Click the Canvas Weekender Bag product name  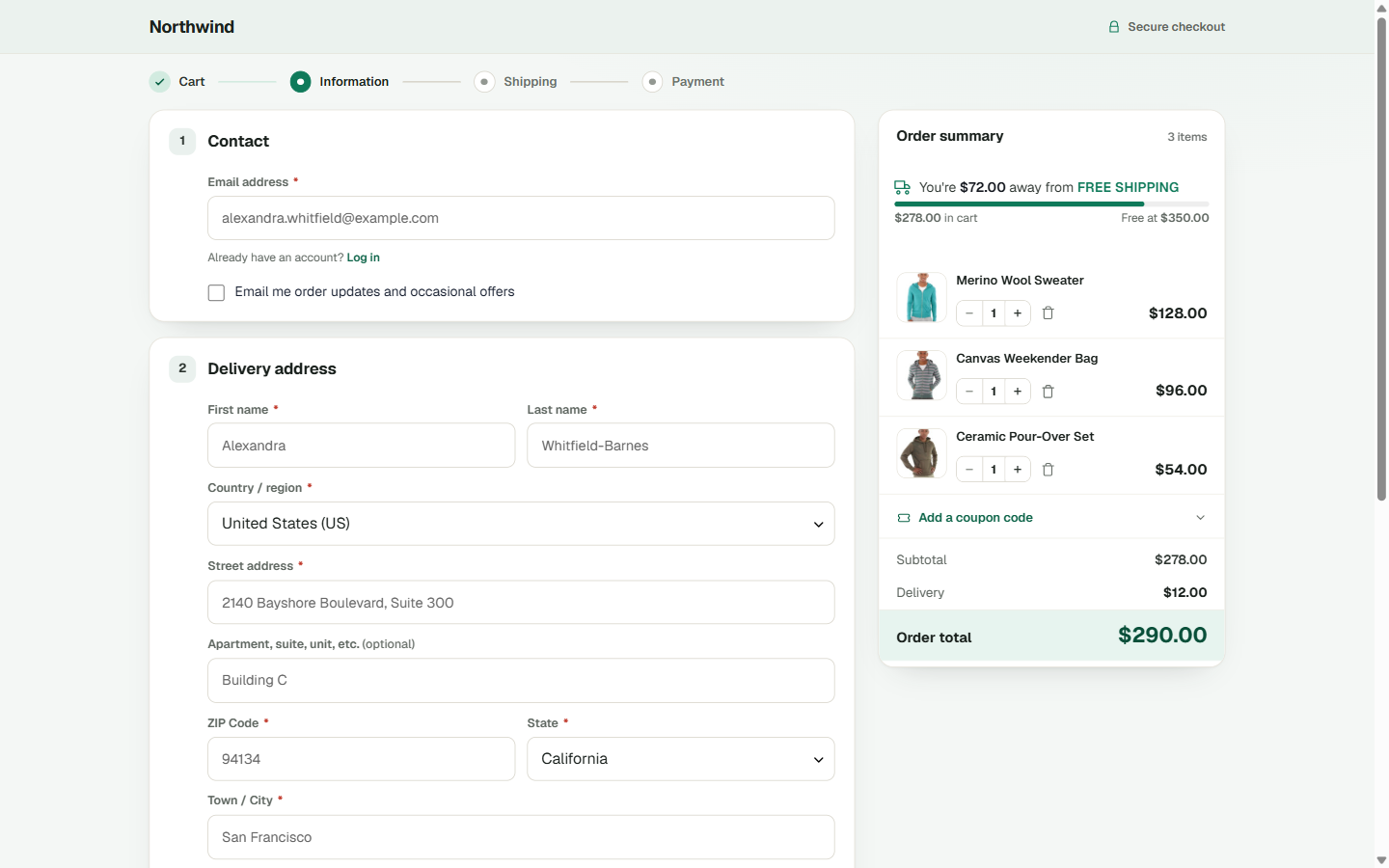click(x=1027, y=359)
